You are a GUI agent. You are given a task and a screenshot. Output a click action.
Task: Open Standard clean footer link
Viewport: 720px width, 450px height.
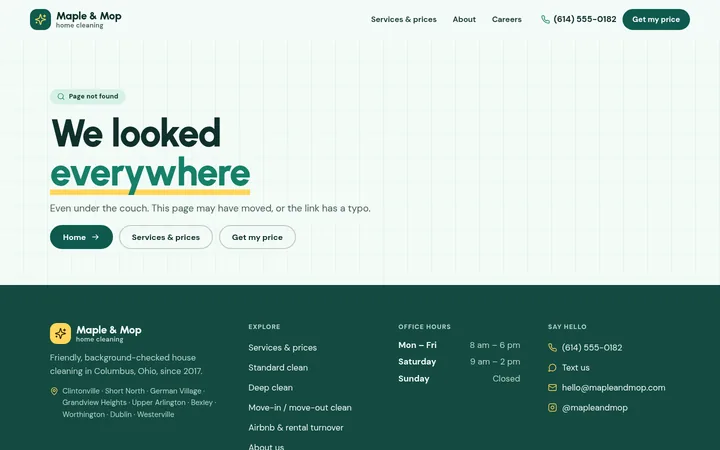pos(278,368)
